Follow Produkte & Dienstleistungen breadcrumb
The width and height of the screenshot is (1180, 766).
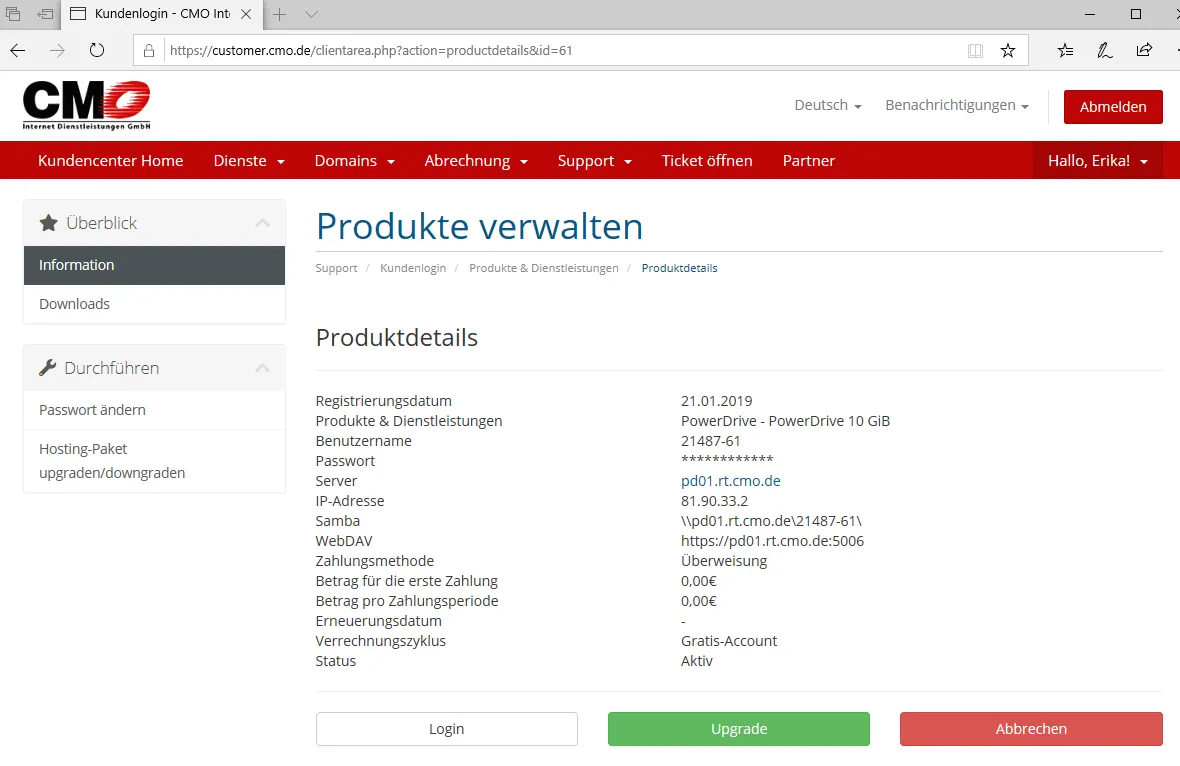point(543,268)
